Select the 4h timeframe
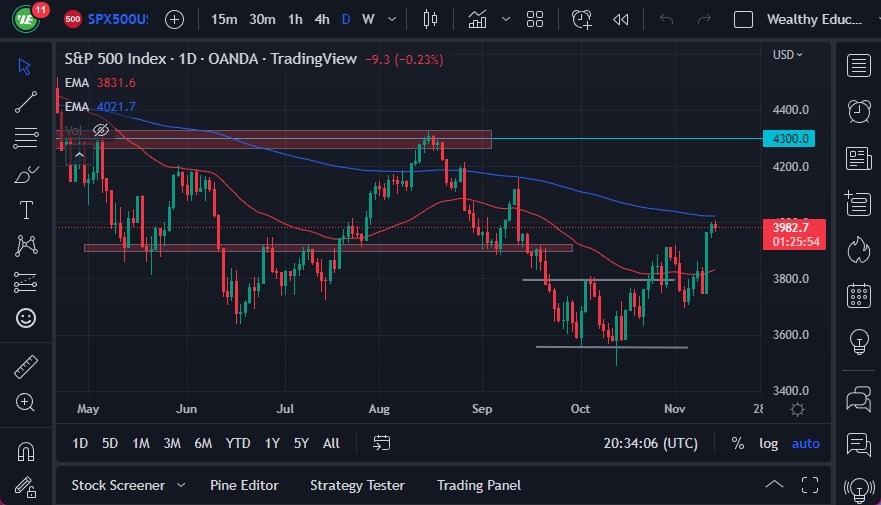 (x=321, y=19)
